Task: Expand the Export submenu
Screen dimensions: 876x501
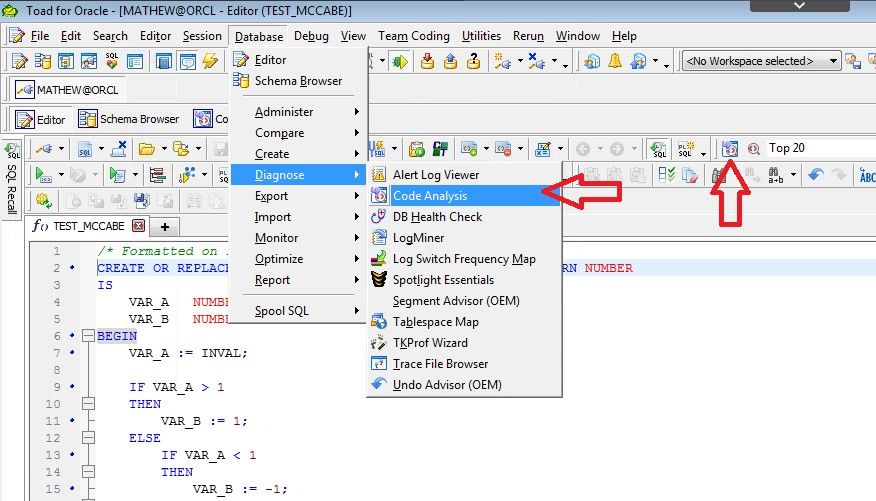Action: click(299, 196)
